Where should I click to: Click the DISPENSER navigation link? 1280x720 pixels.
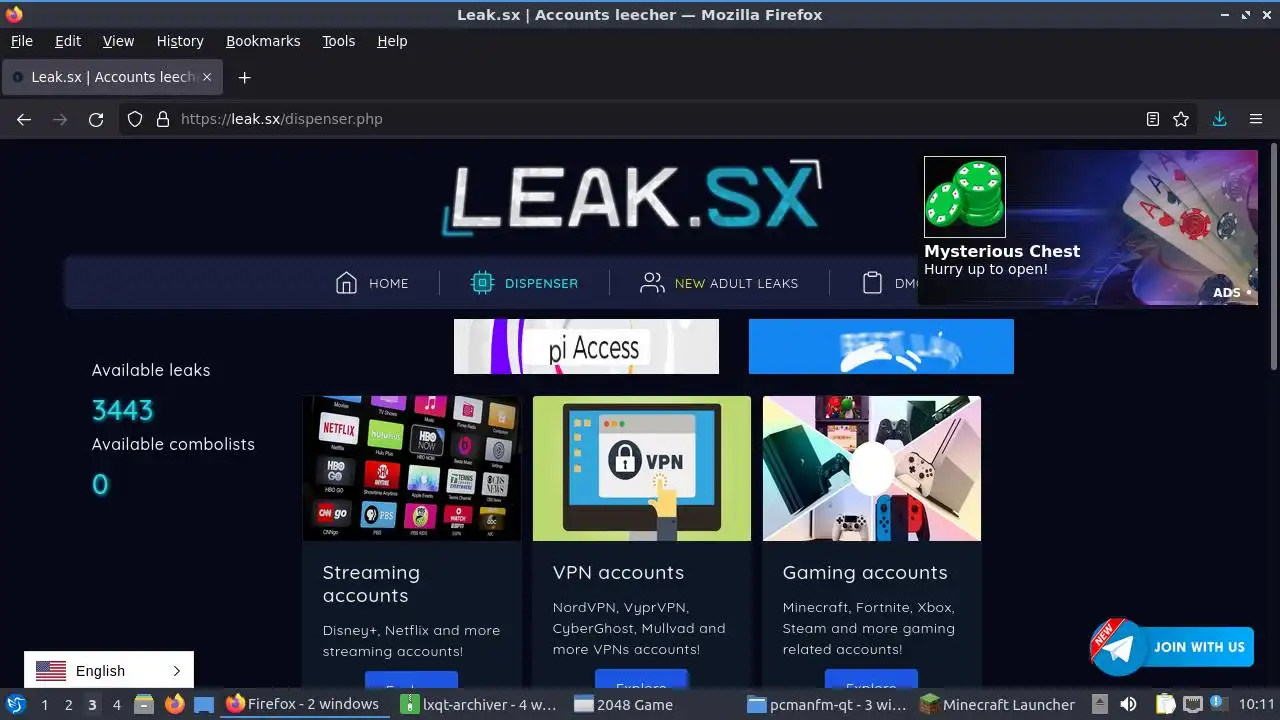click(x=541, y=283)
